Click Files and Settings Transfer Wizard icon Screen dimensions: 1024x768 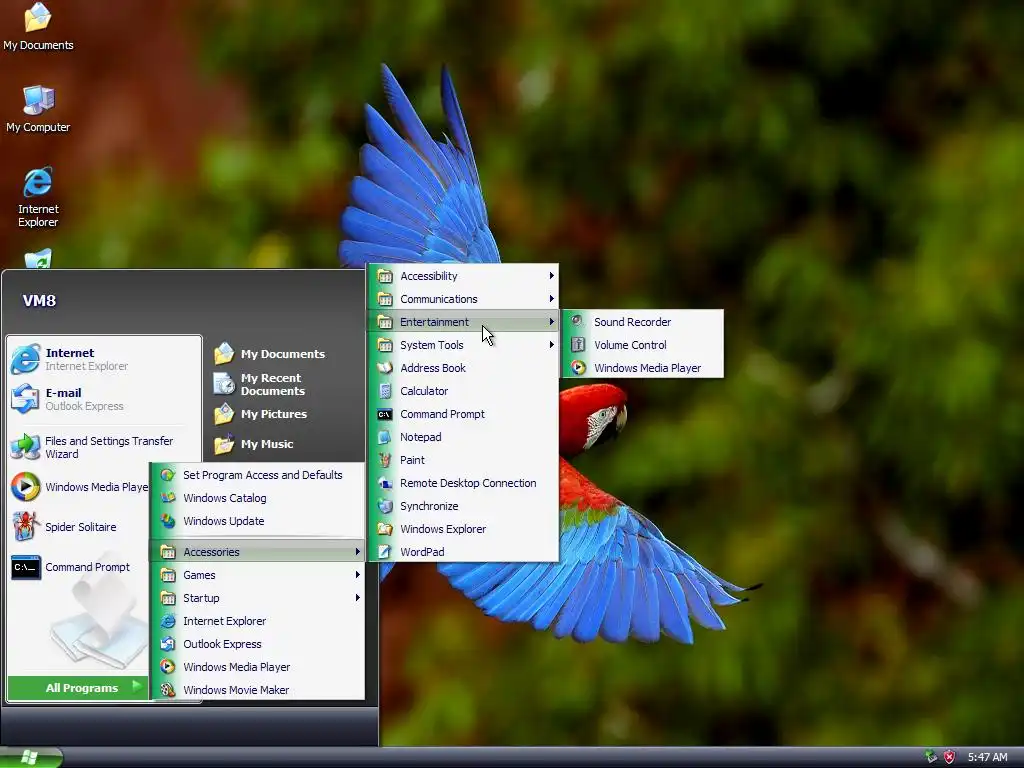point(25,447)
